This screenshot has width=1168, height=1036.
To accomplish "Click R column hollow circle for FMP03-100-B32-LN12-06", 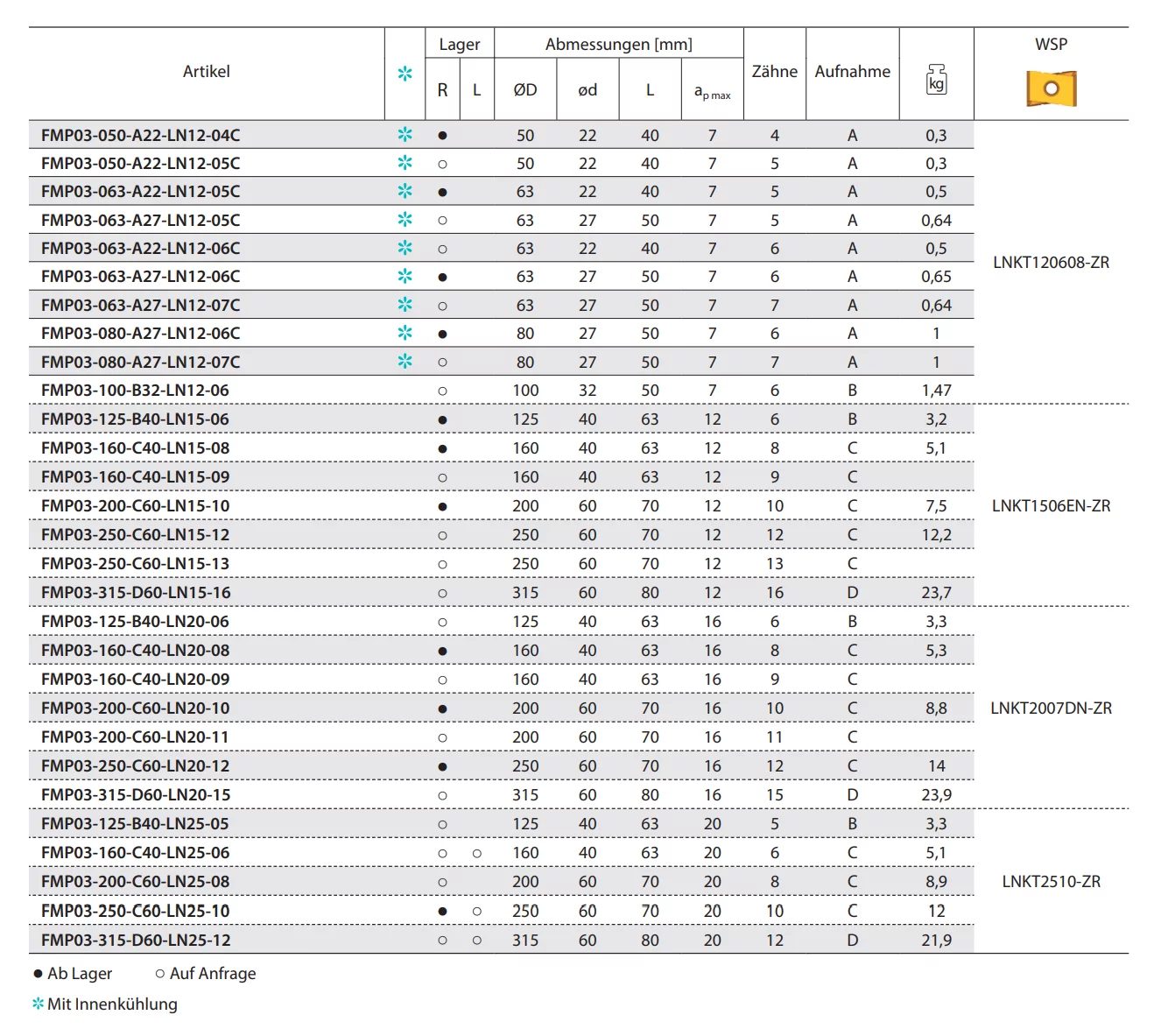I will click(442, 391).
